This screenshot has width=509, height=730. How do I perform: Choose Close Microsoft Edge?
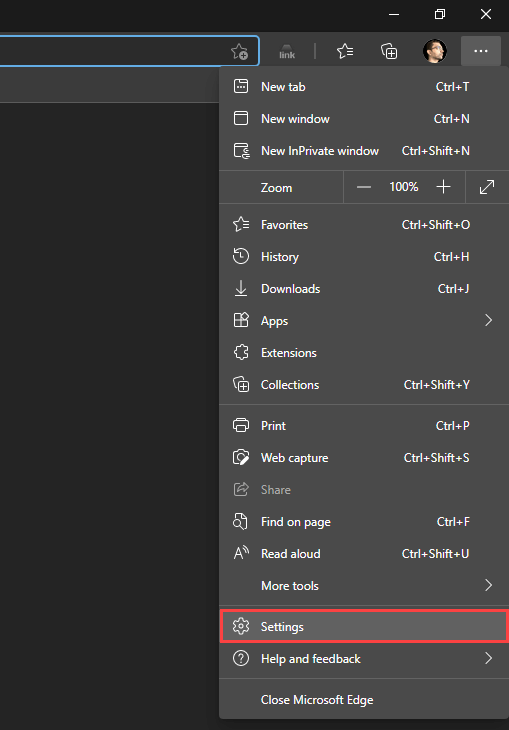click(x=364, y=700)
